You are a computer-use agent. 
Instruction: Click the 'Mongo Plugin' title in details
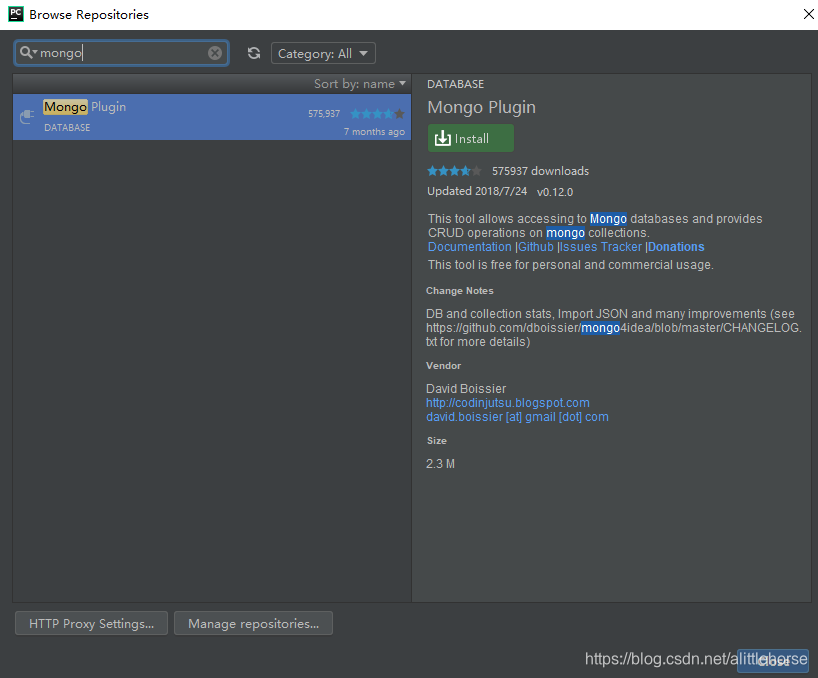482,107
